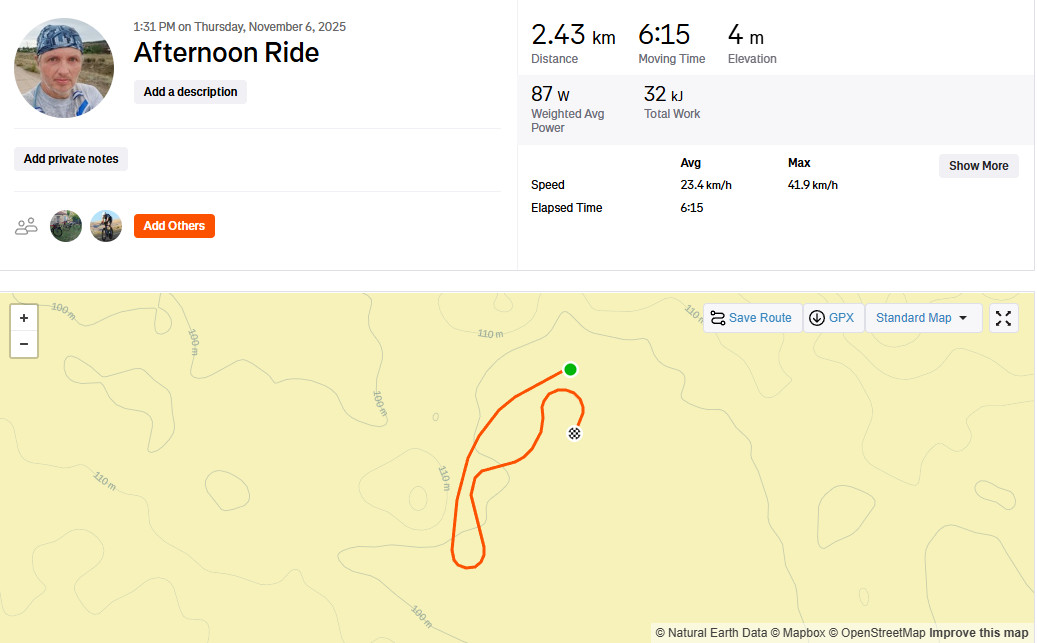This screenshot has height=643, width=1037.
Task: Open the athlete profile photo
Action: tap(63, 68)
